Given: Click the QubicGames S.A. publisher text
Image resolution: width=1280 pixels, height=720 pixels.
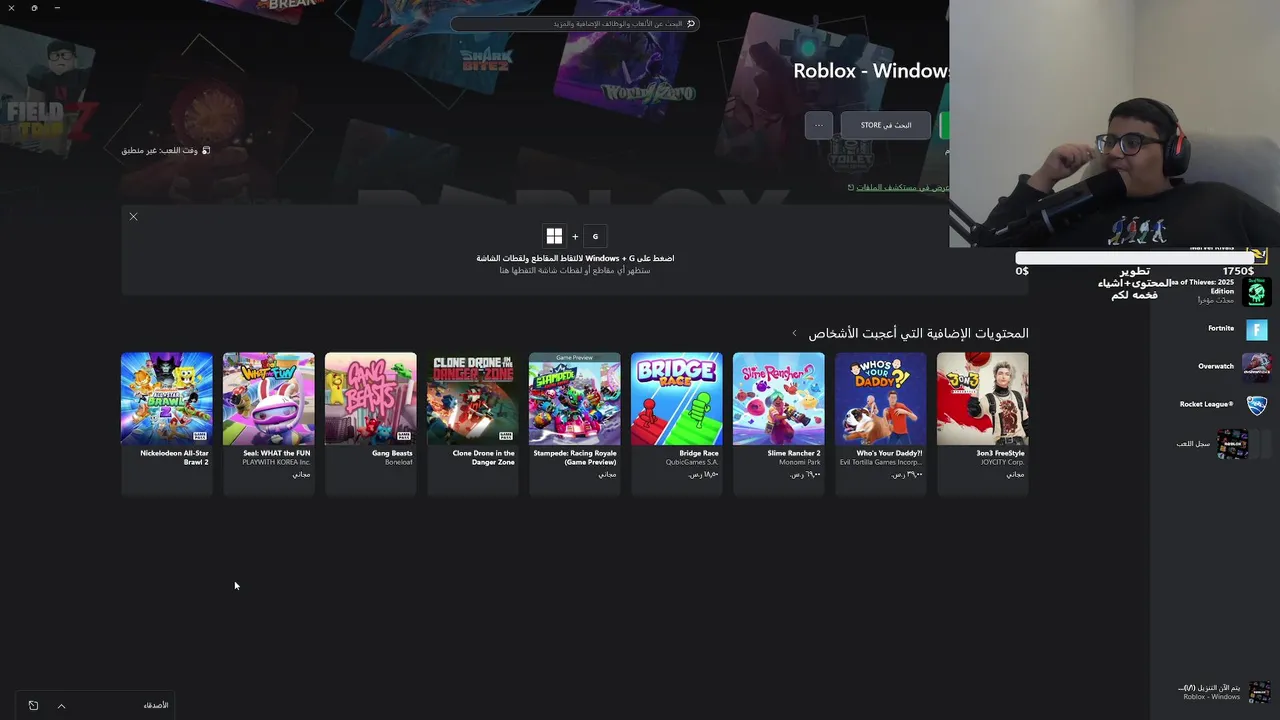Looking at the screenshot, I should 692,462.
